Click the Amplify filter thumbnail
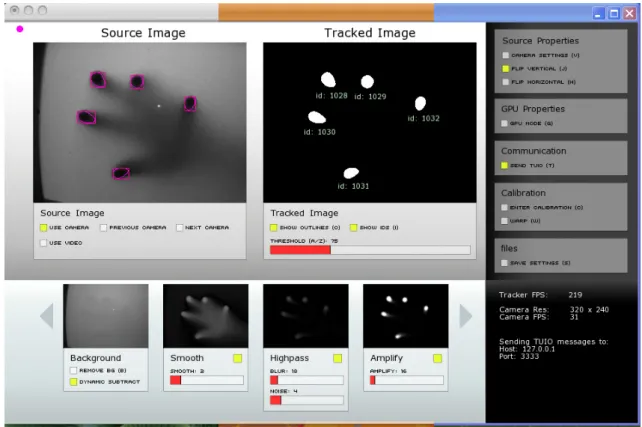Image resolution: width=642 pixels, height=427 pixels. click(406, 316)
